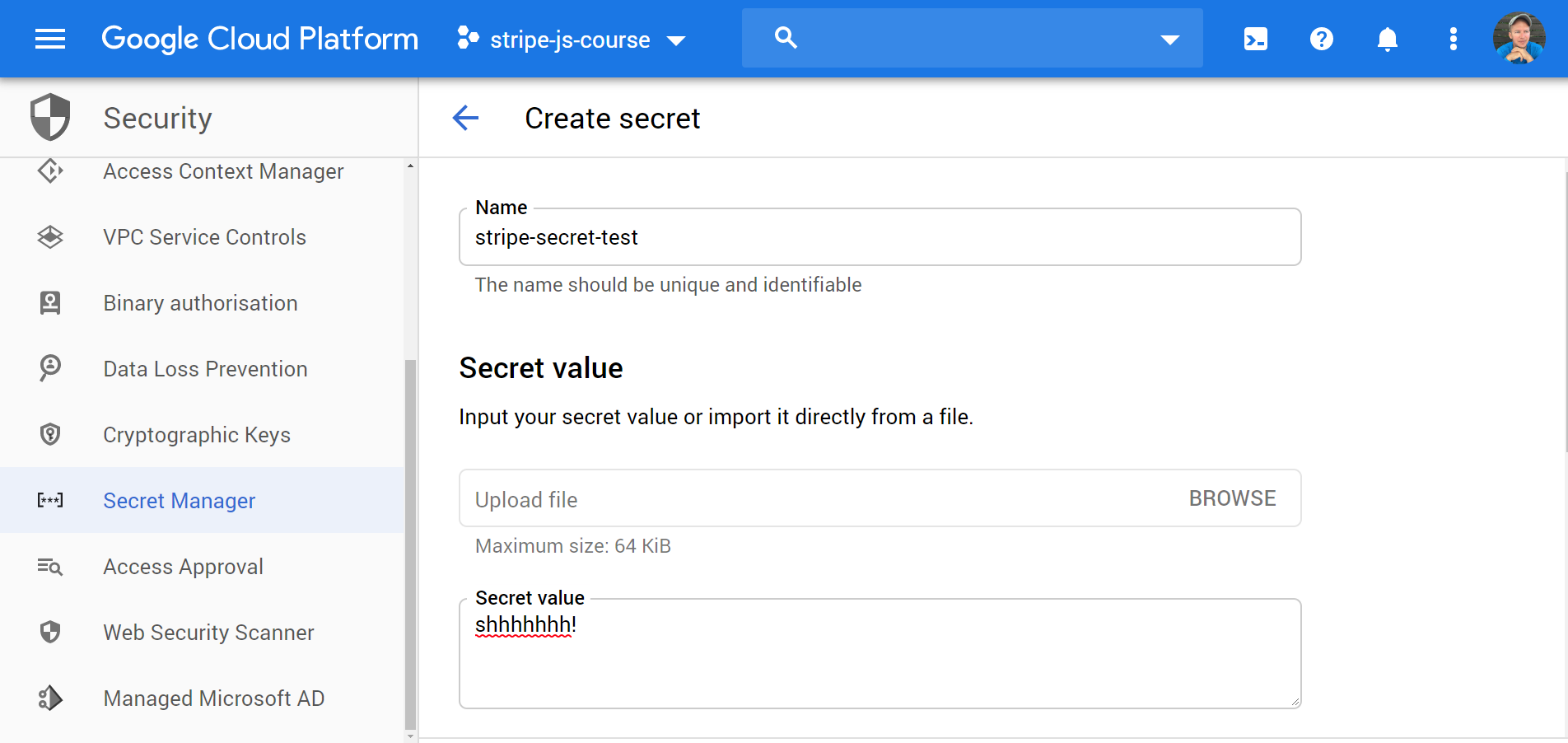Click the Secret Manager key icon

click(x=49, y=500)
